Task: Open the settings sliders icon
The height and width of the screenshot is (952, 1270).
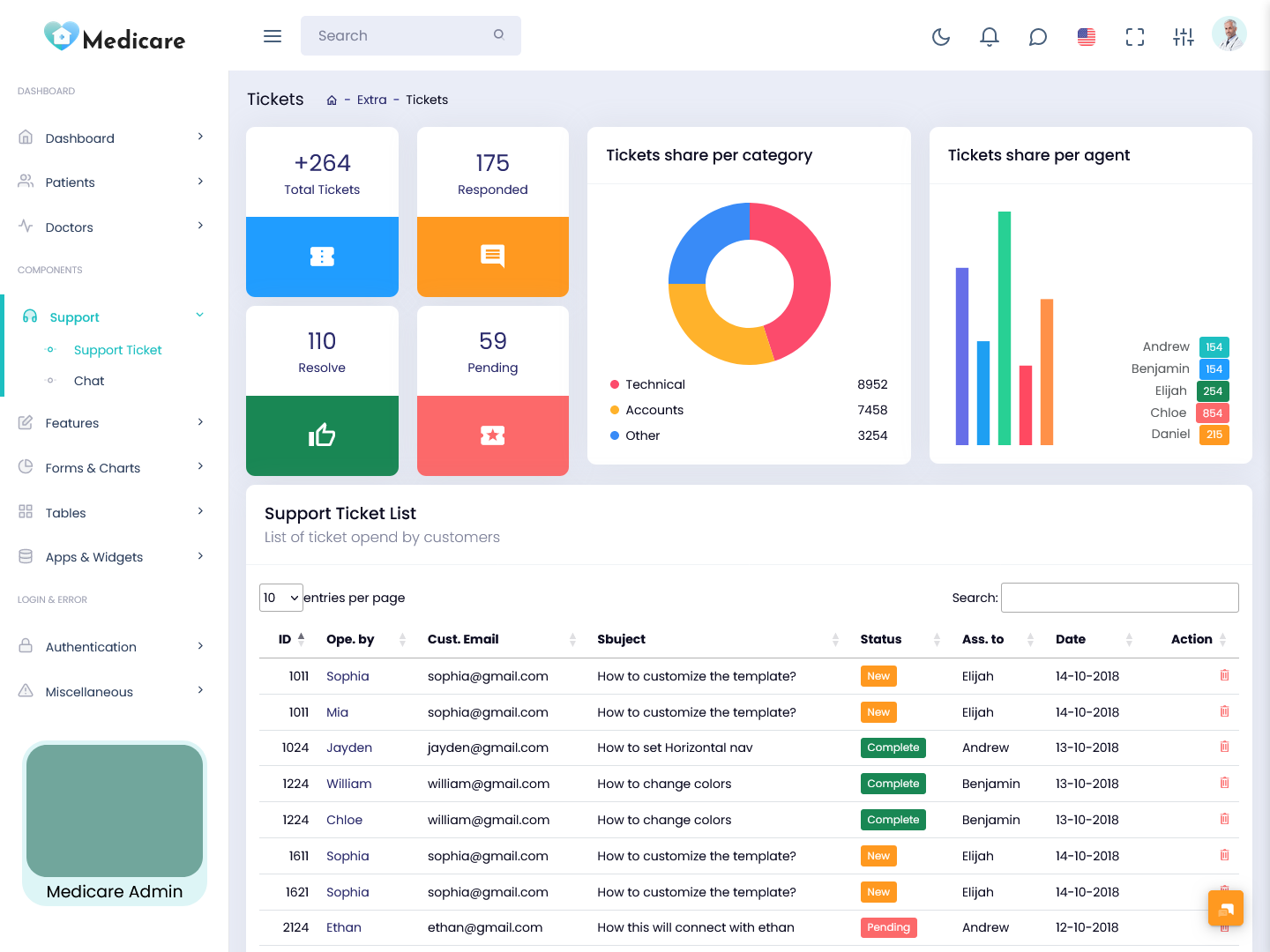Action: tap(1184, 36)
